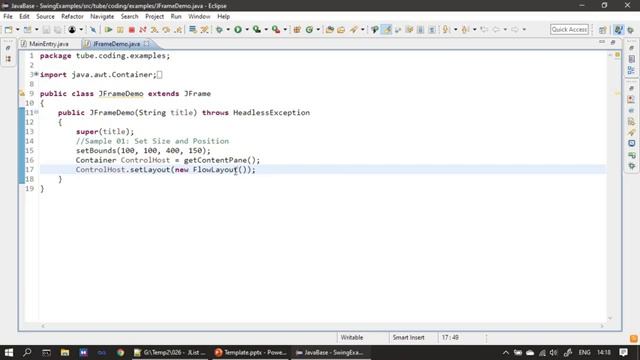Screen dimensions: 640x360
Task: Close the JFrameDemo.java tab
Action: tap(147, 44)
